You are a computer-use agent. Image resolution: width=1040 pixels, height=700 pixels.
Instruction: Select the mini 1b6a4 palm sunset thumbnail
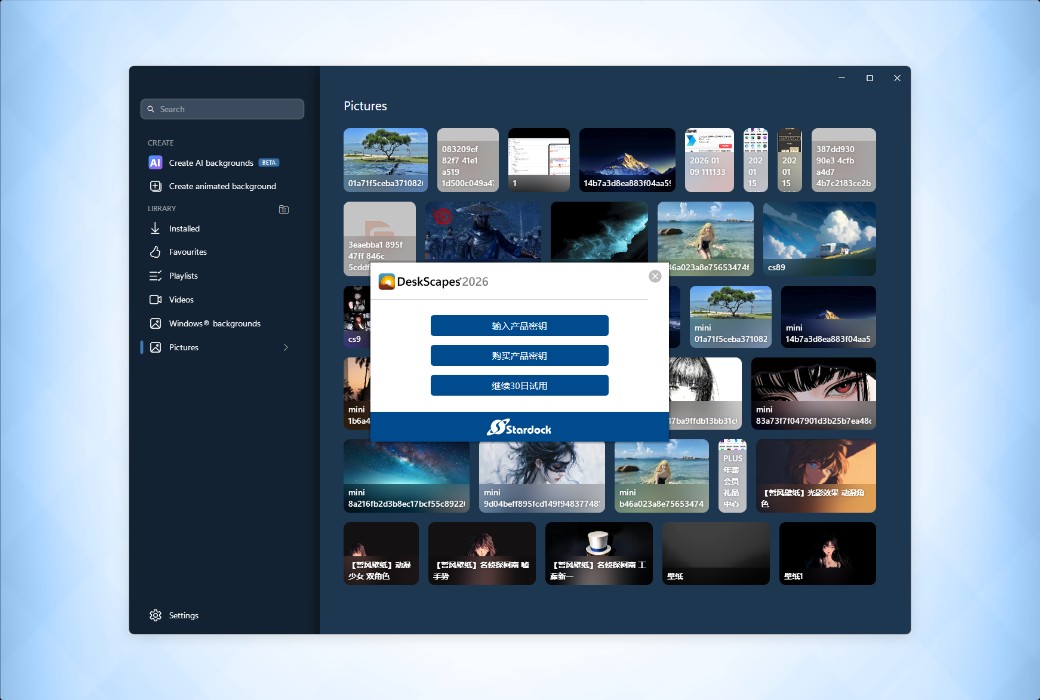coord(357,393)
